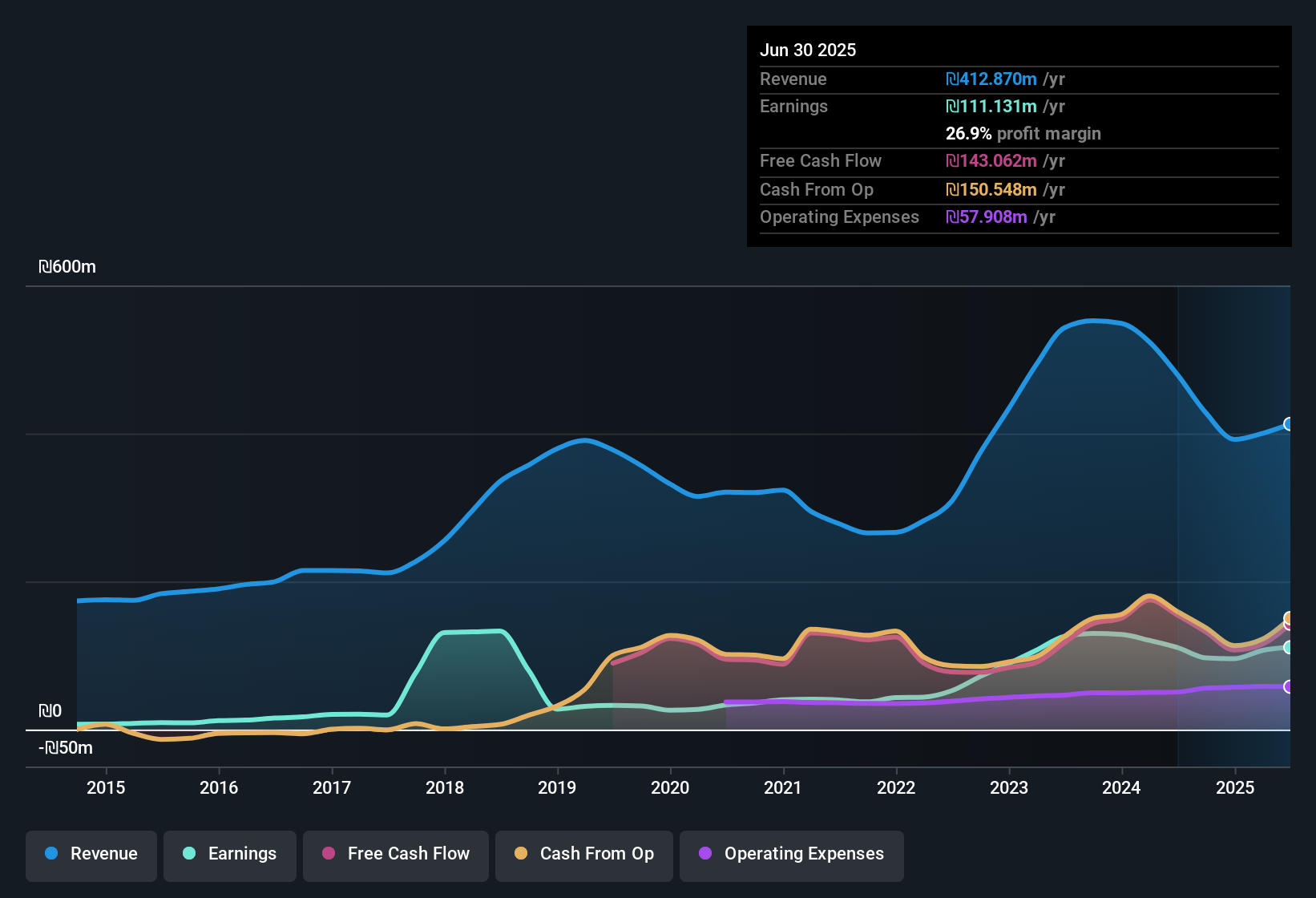1316x898 pixels.
Task: Click the 2021 x-axis year label
Action: 783,787
